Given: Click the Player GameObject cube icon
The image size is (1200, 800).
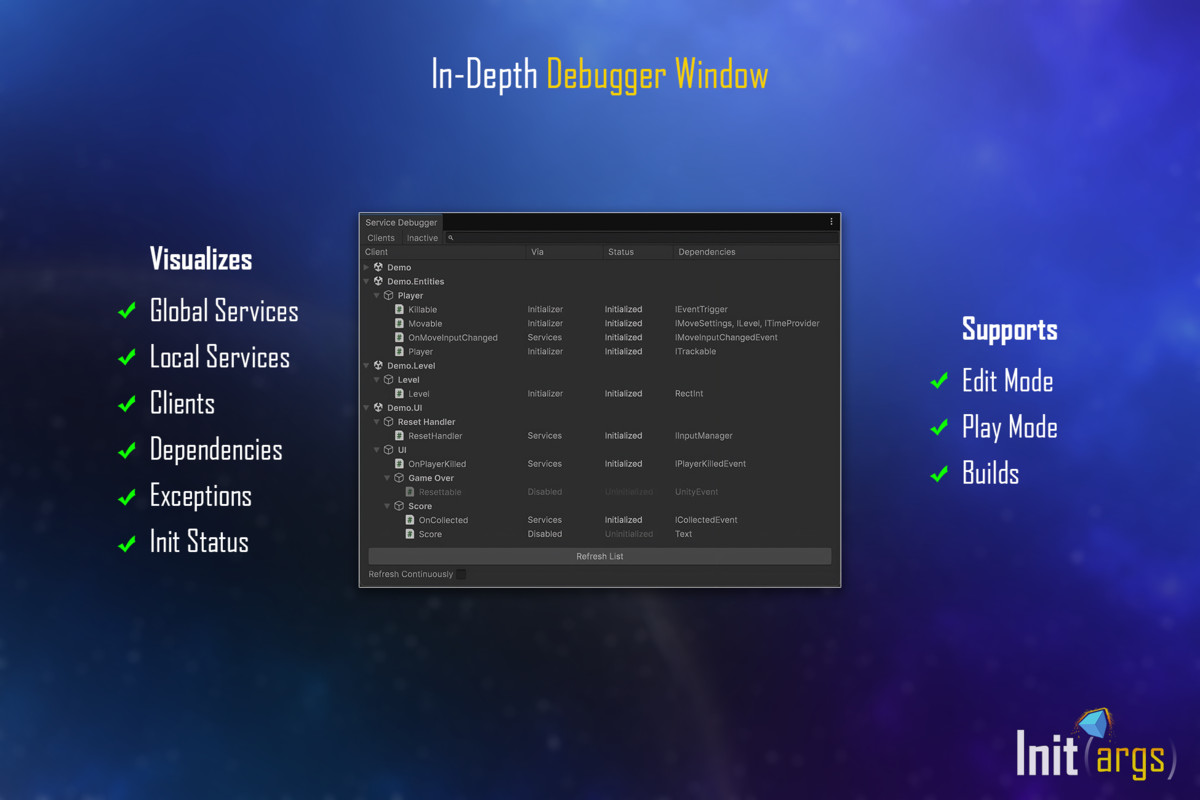Looking at the screenshot, I should 389,295.
